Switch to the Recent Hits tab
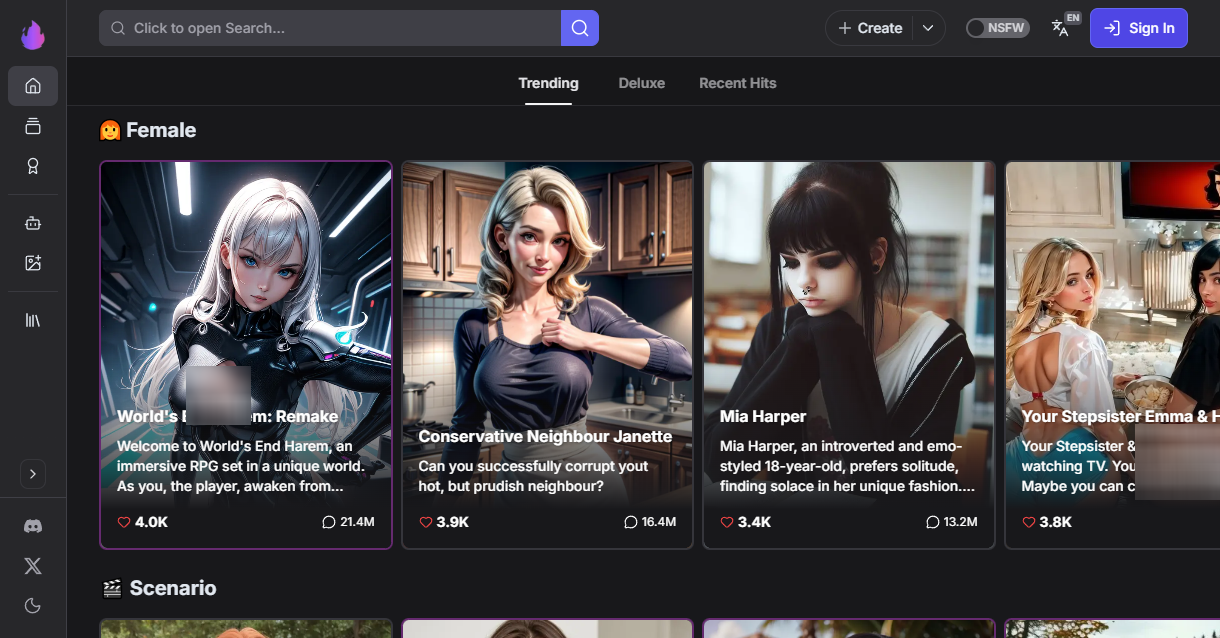This screenshot has height=638, width=1220. pyautogui.click(x=737, y=83)
